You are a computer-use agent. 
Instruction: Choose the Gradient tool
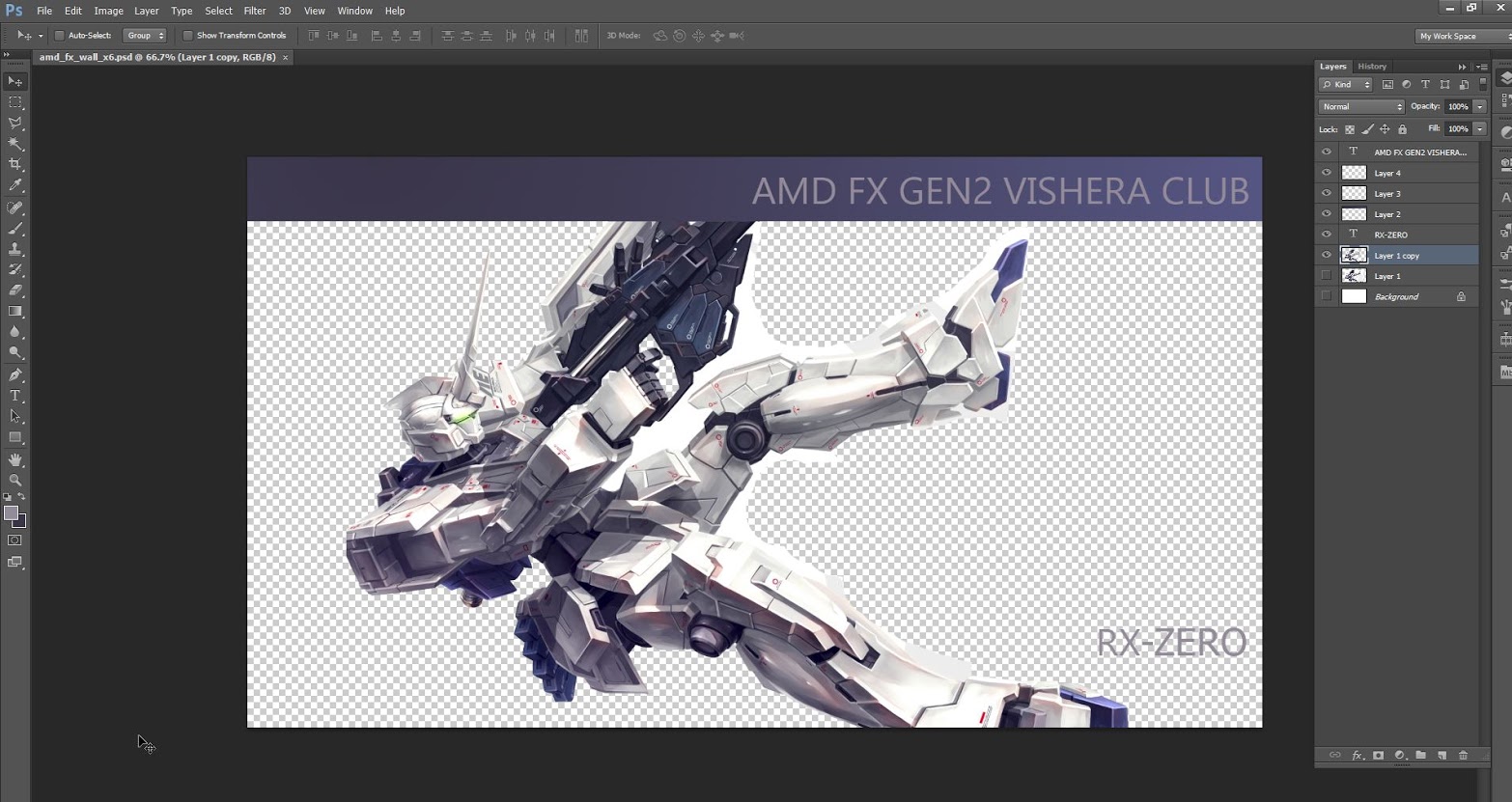(15, 311)
